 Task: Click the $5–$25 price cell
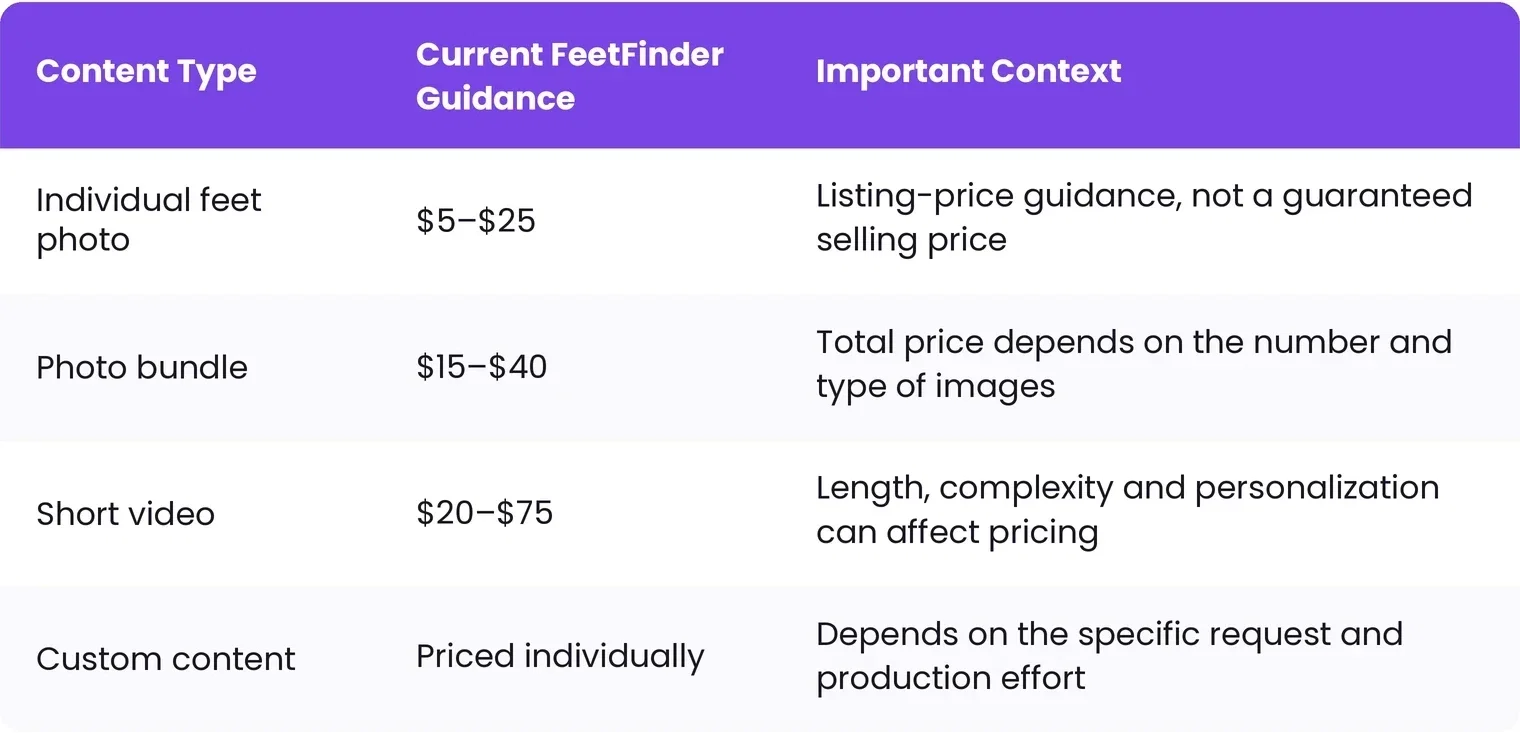coord(476,221)
